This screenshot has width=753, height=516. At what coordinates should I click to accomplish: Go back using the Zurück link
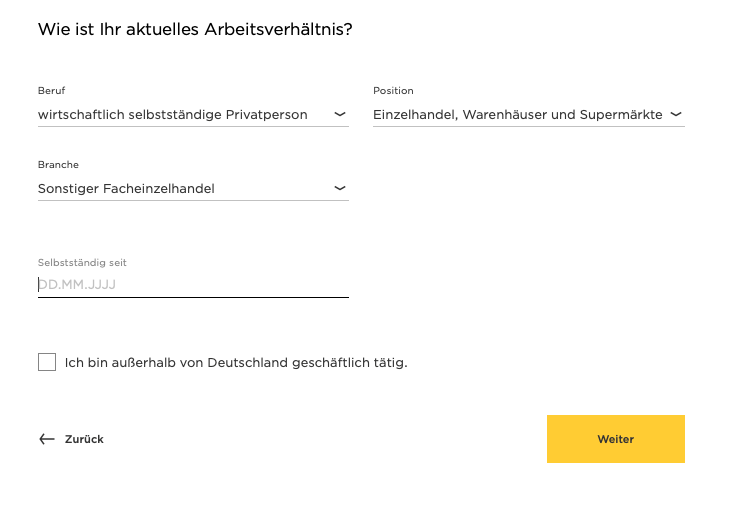pos(71,439)
